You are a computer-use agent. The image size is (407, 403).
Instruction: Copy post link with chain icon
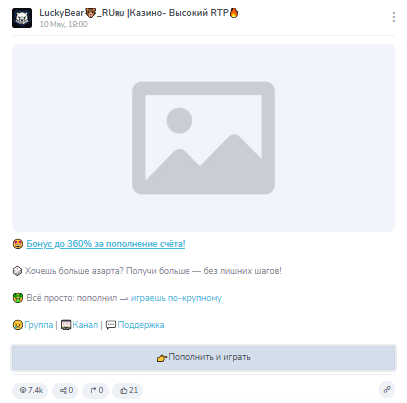point(387,389)
